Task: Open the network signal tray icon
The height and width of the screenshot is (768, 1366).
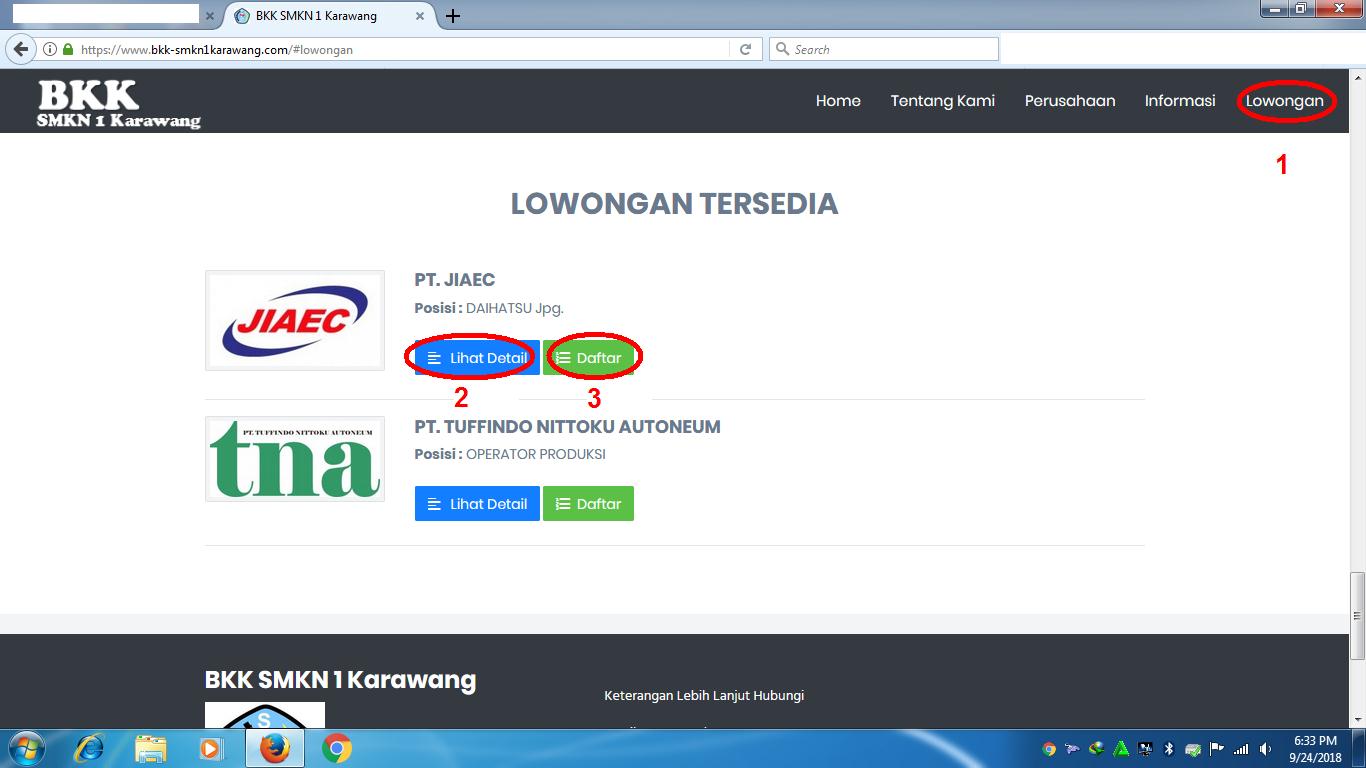Action: pos(1241,748)
